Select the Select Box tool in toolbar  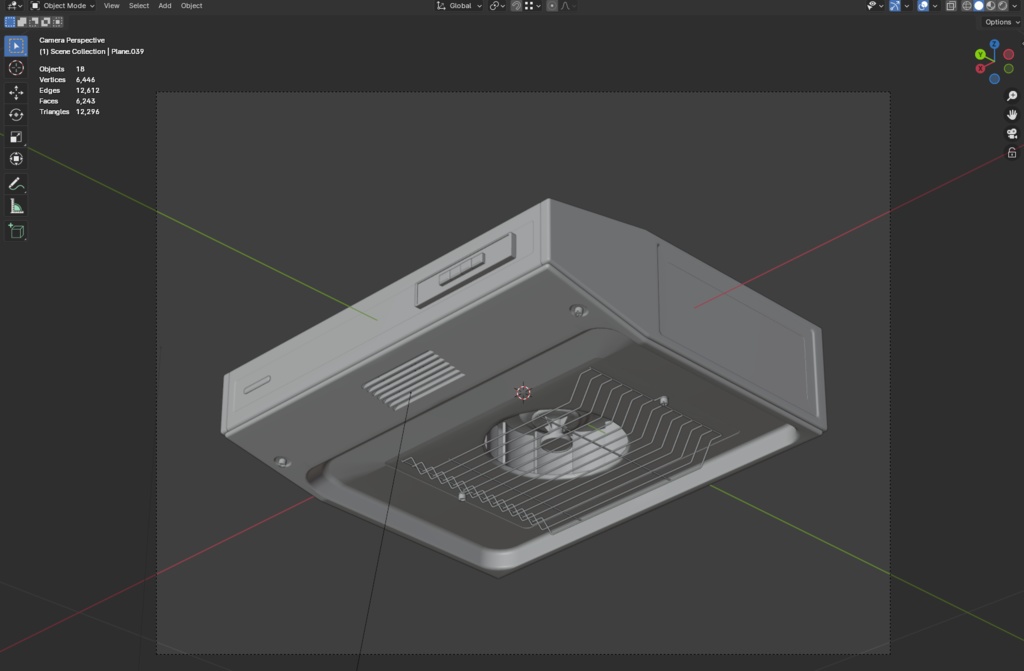pos(16,46)
